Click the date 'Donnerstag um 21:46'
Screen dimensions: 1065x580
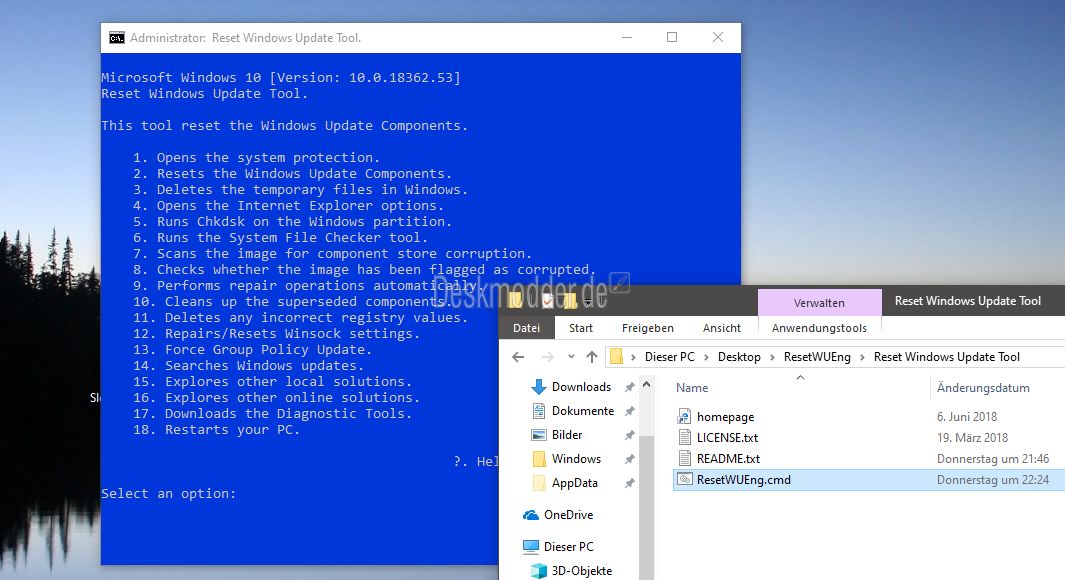click(993, 458)
